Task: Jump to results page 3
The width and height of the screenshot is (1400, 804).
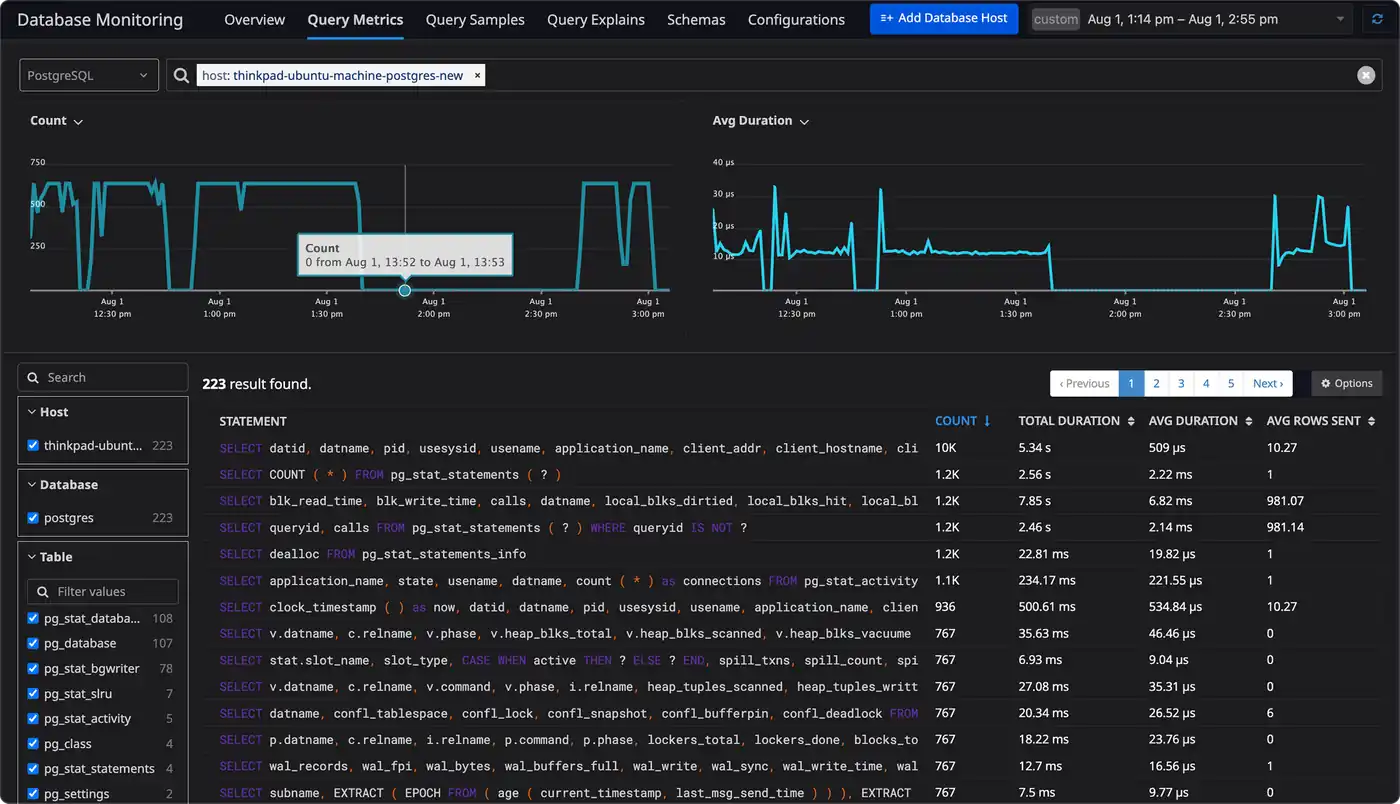Action: [1181, 383]
